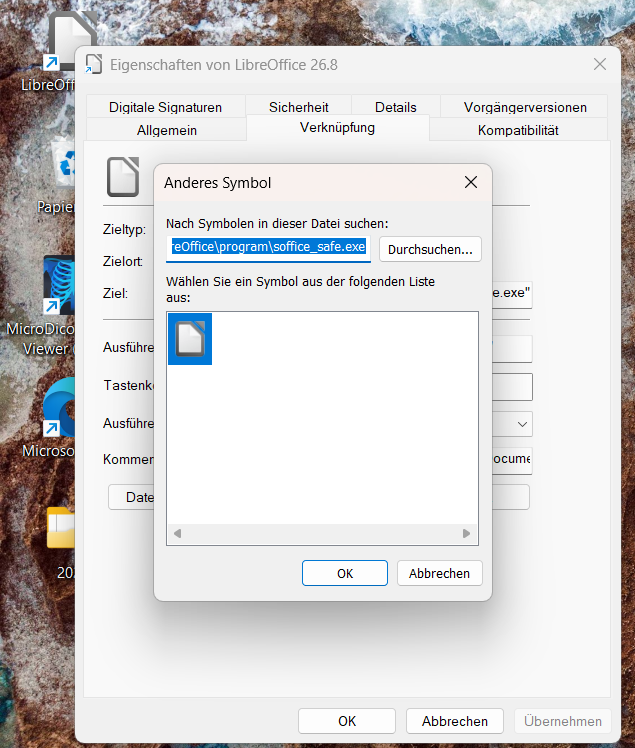Click the Dateipfad öffnen button left edge
This screenshot has height=748, width=635.
132,497
